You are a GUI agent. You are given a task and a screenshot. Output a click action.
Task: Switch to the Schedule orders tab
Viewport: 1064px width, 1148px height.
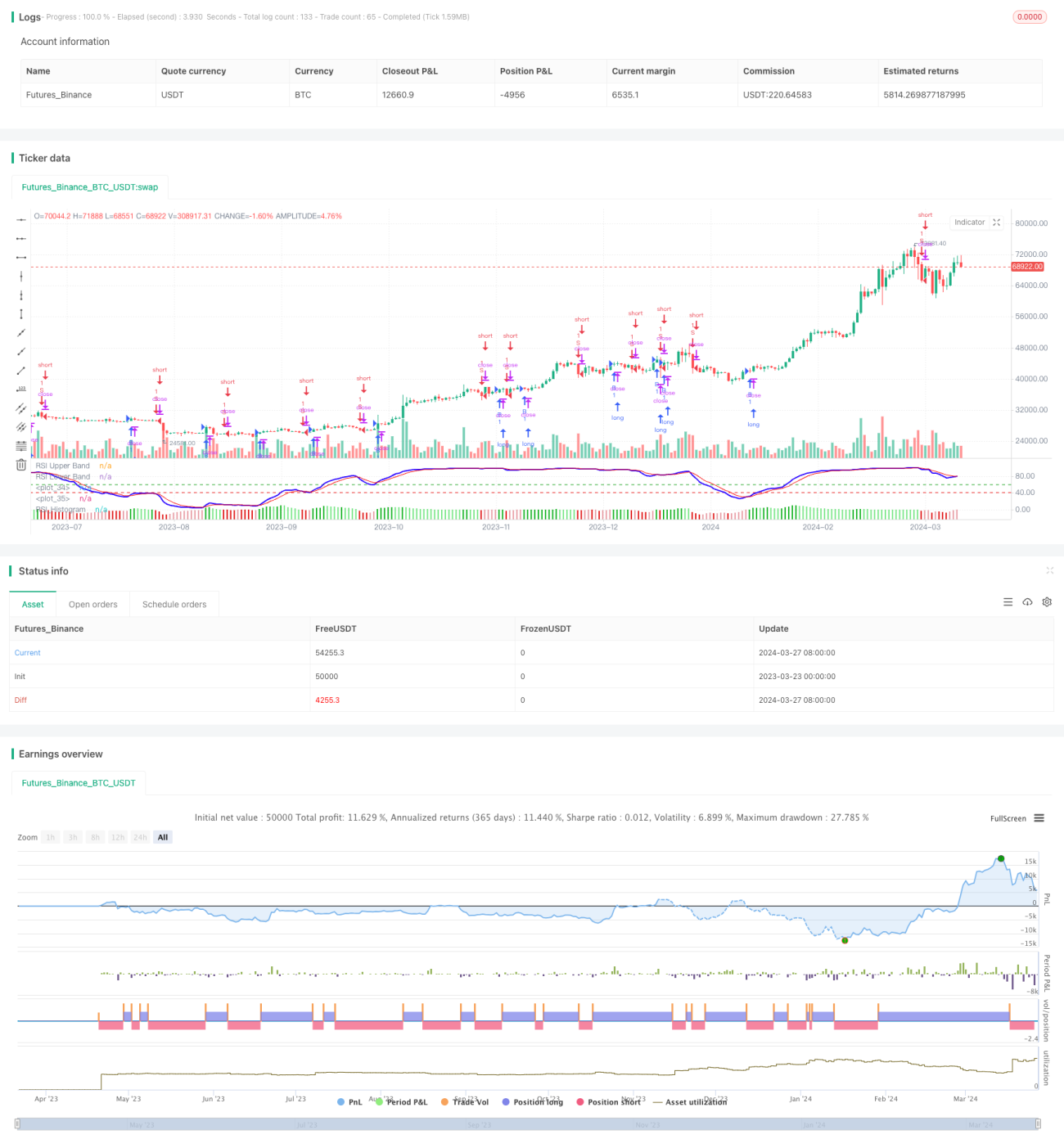point(174,604)
